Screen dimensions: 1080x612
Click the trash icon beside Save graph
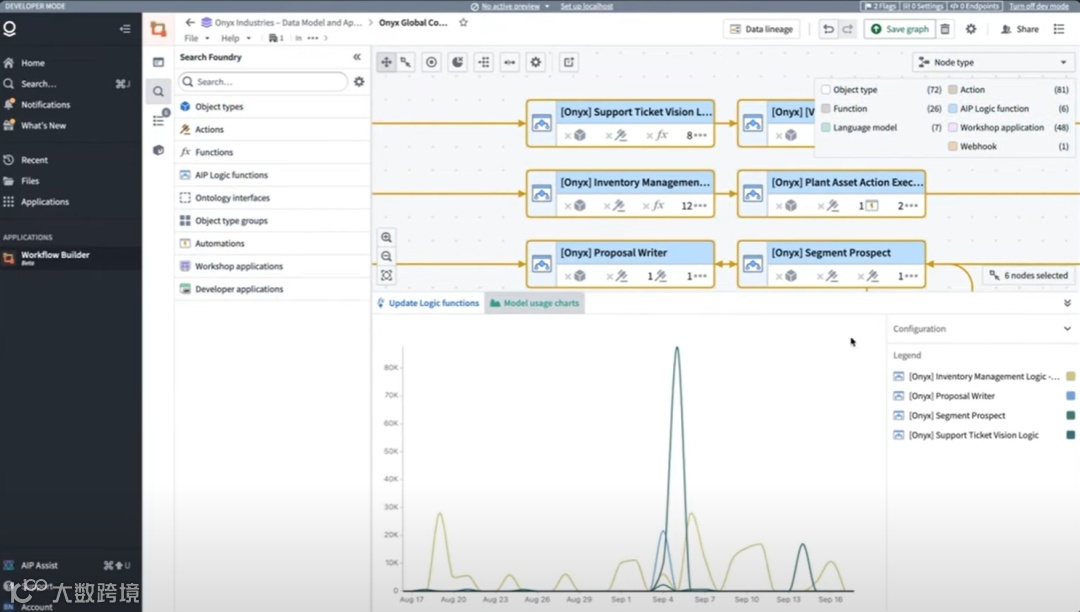click(x=945, y=29)
